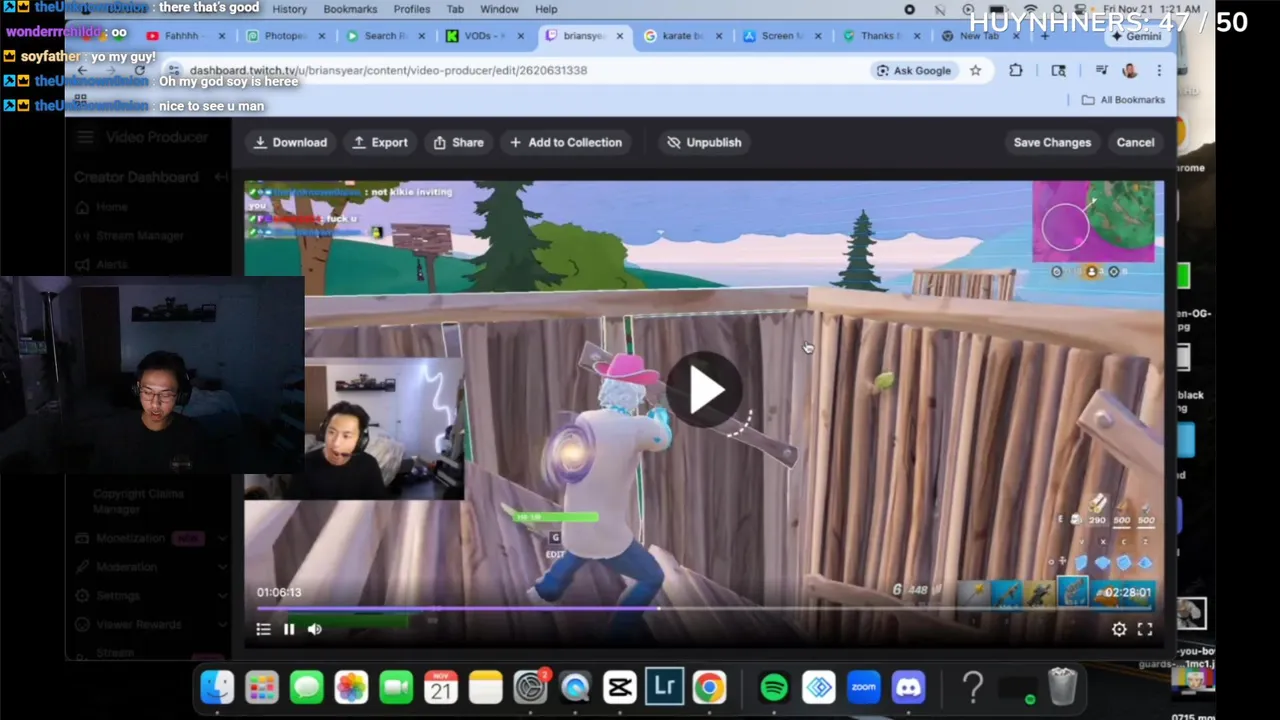Open the Bookmarks menu
Image resolution: width=1280 pixels, height=720 pixels.
click(x=350, y=9)
